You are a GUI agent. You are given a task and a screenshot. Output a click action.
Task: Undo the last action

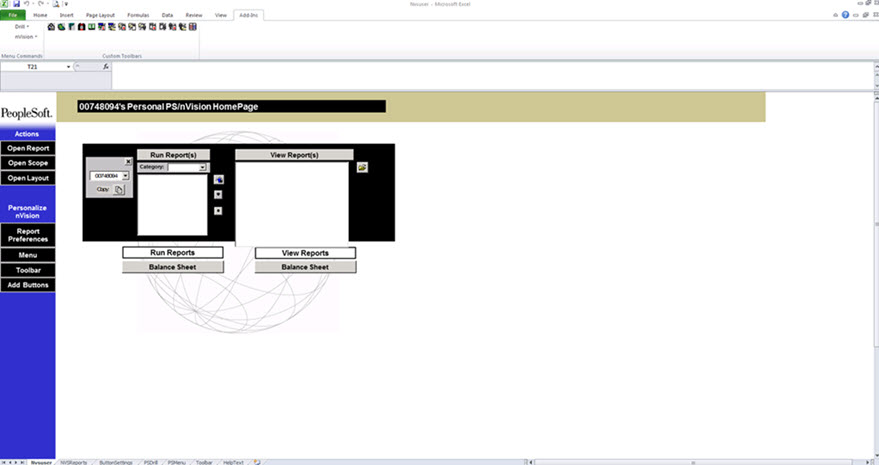[26, 4]
